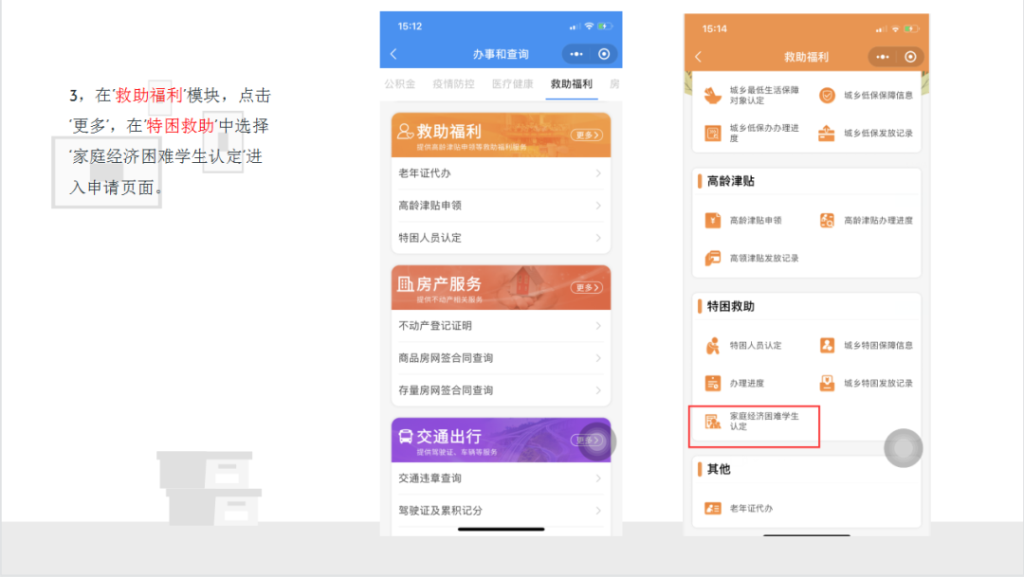Tap the 办理进度 icon under 特困救助

pyautogui.click(x=713, y=383)
